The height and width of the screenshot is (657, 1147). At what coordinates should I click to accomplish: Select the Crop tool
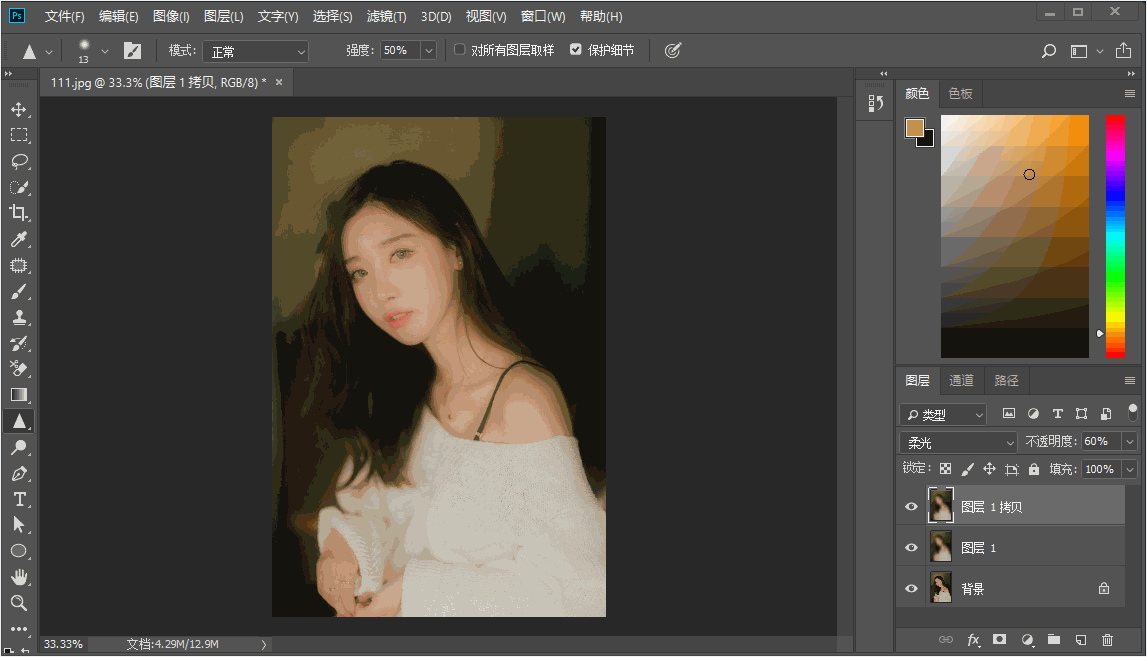tap(18, 213)
